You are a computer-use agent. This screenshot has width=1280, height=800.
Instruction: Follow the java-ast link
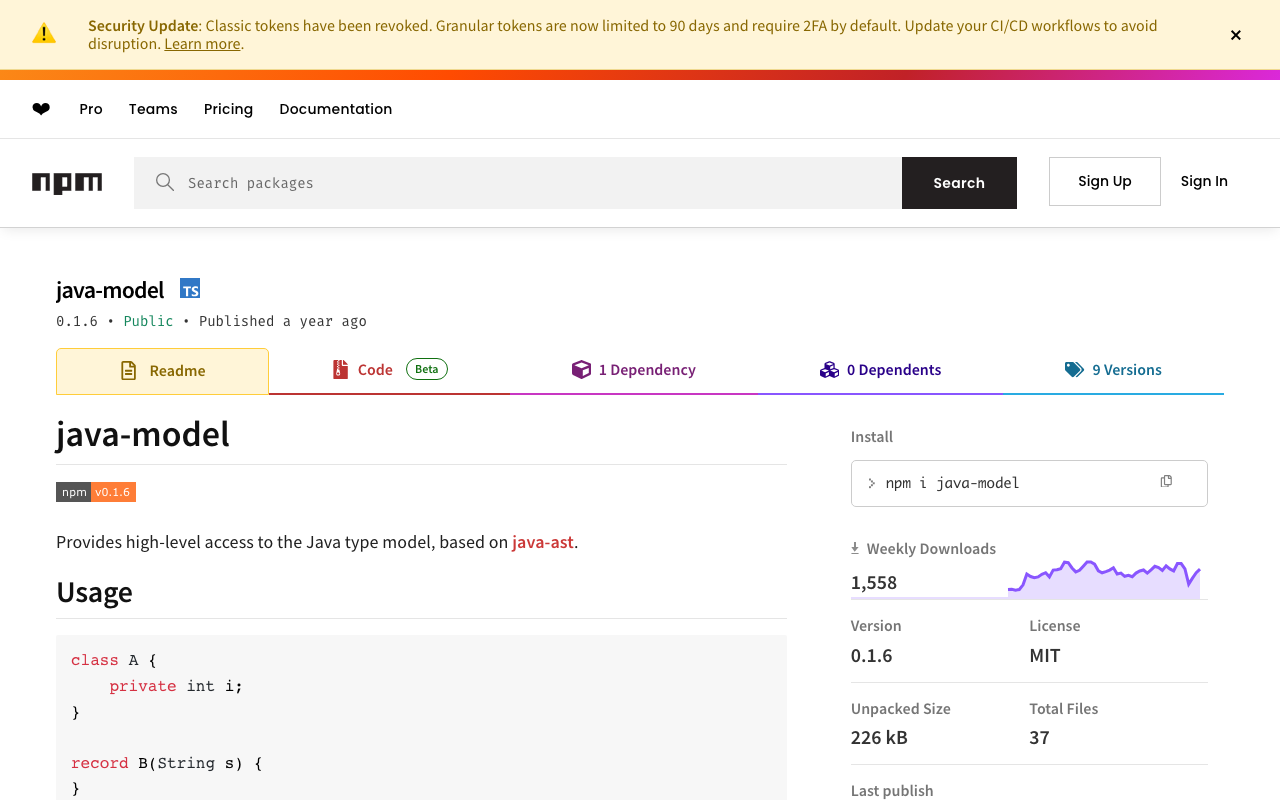pos(543,542)
